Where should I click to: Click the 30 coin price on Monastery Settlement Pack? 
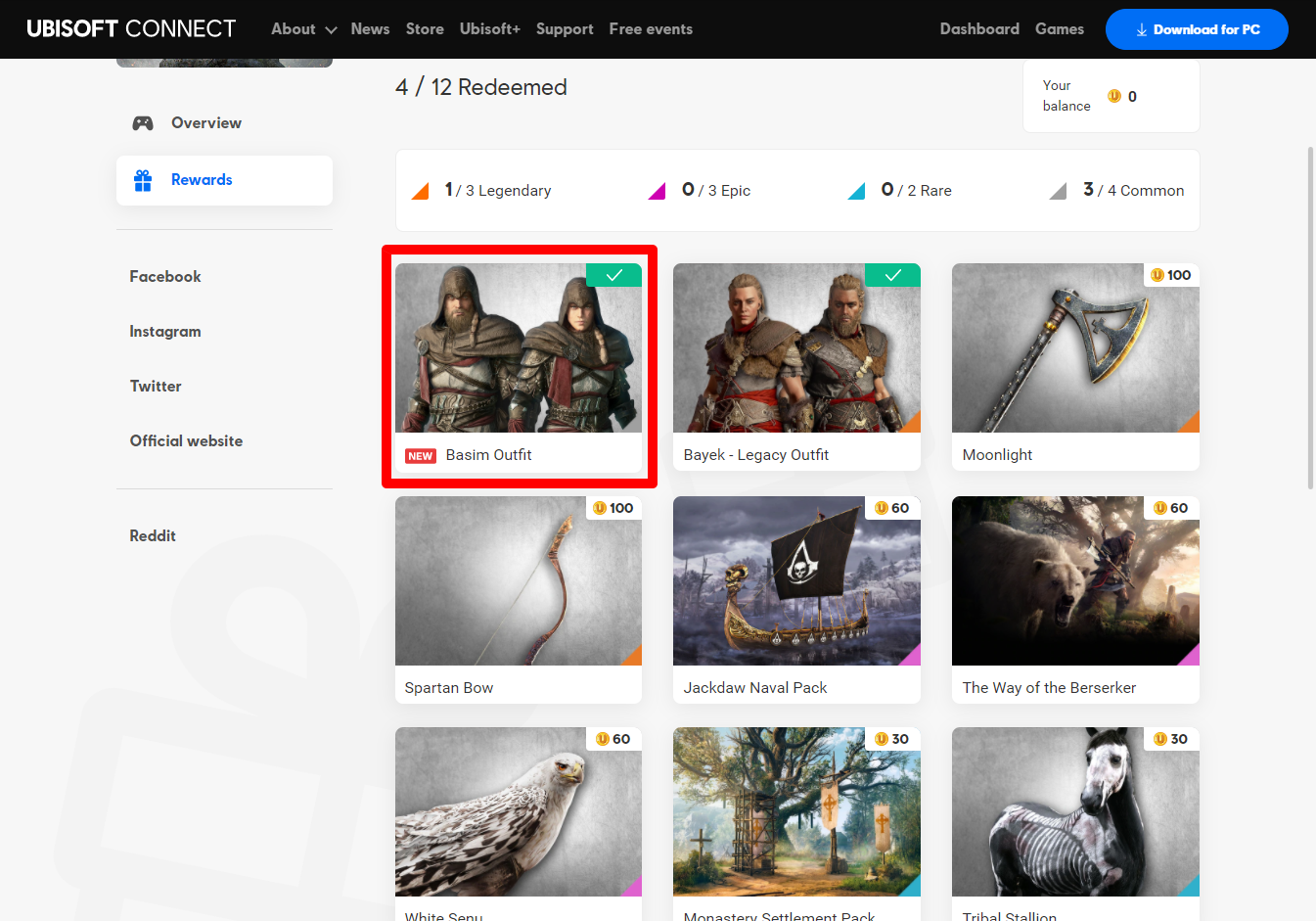click(x=892, y=739)
